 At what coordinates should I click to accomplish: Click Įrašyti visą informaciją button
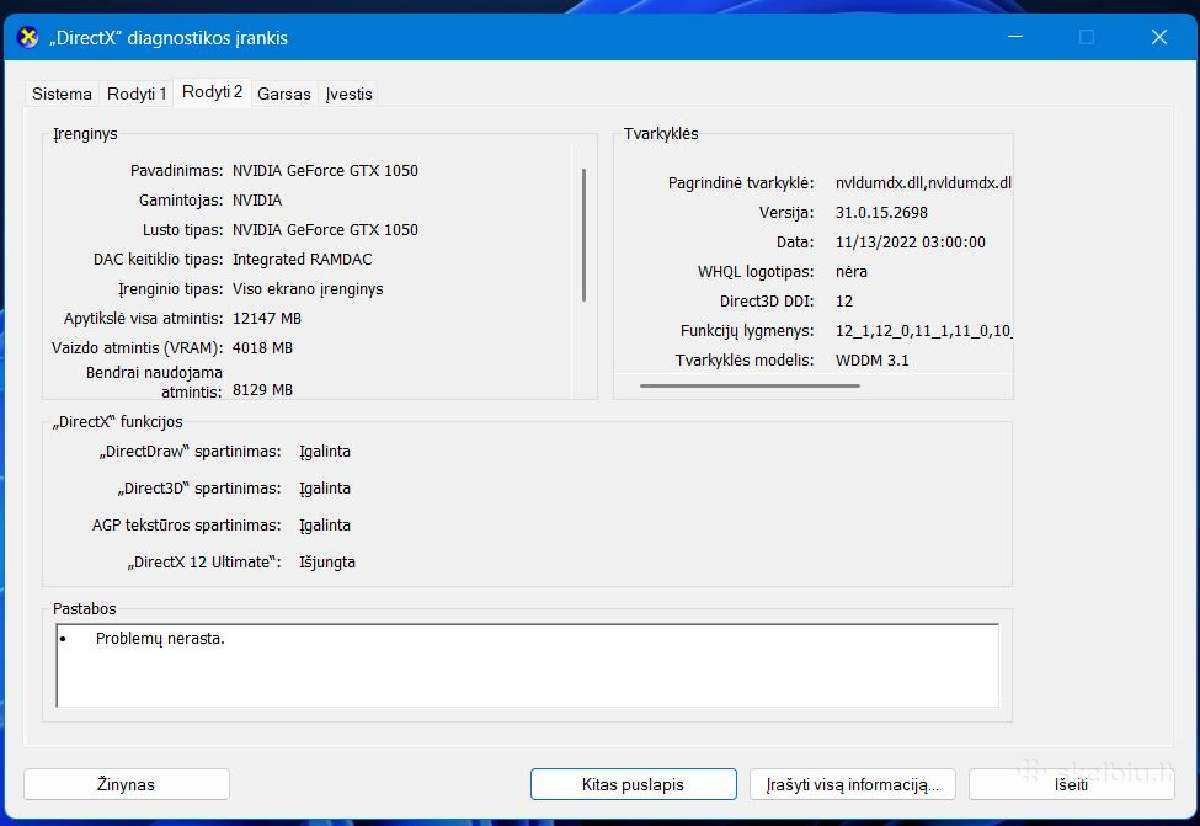point(852,784)
